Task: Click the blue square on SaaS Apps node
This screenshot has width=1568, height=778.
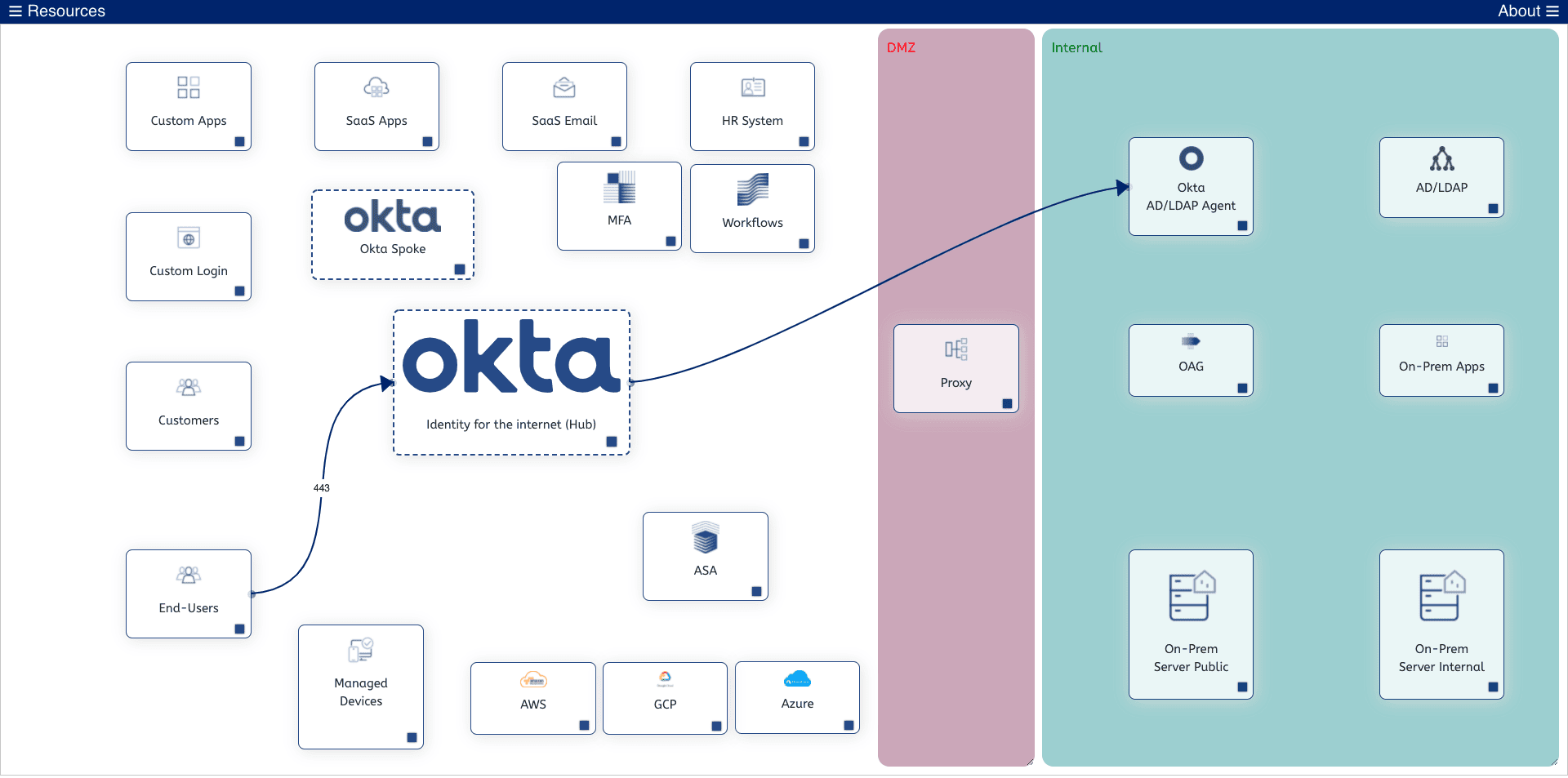Action: (x=428, y=141)
